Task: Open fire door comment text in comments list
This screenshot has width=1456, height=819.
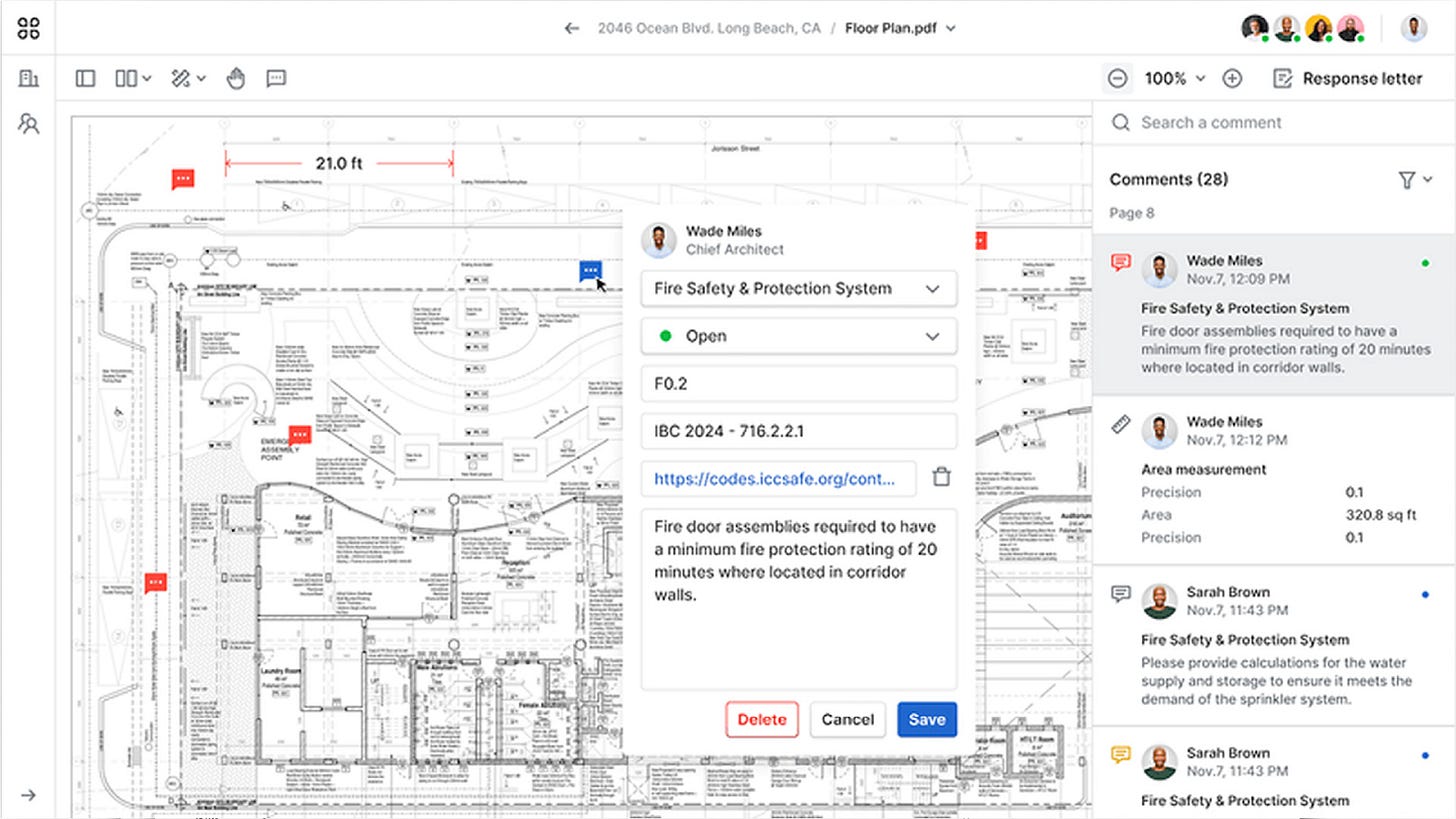Action: click(x=1285, y=349)
